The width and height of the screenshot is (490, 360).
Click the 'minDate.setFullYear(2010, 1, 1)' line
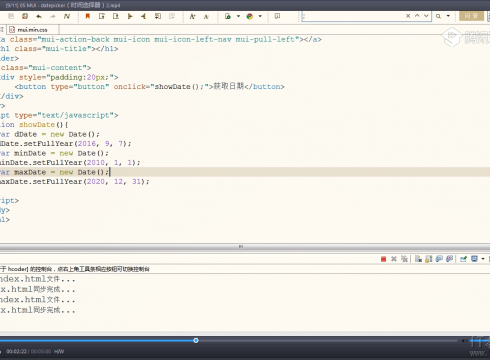coord(70,163)
